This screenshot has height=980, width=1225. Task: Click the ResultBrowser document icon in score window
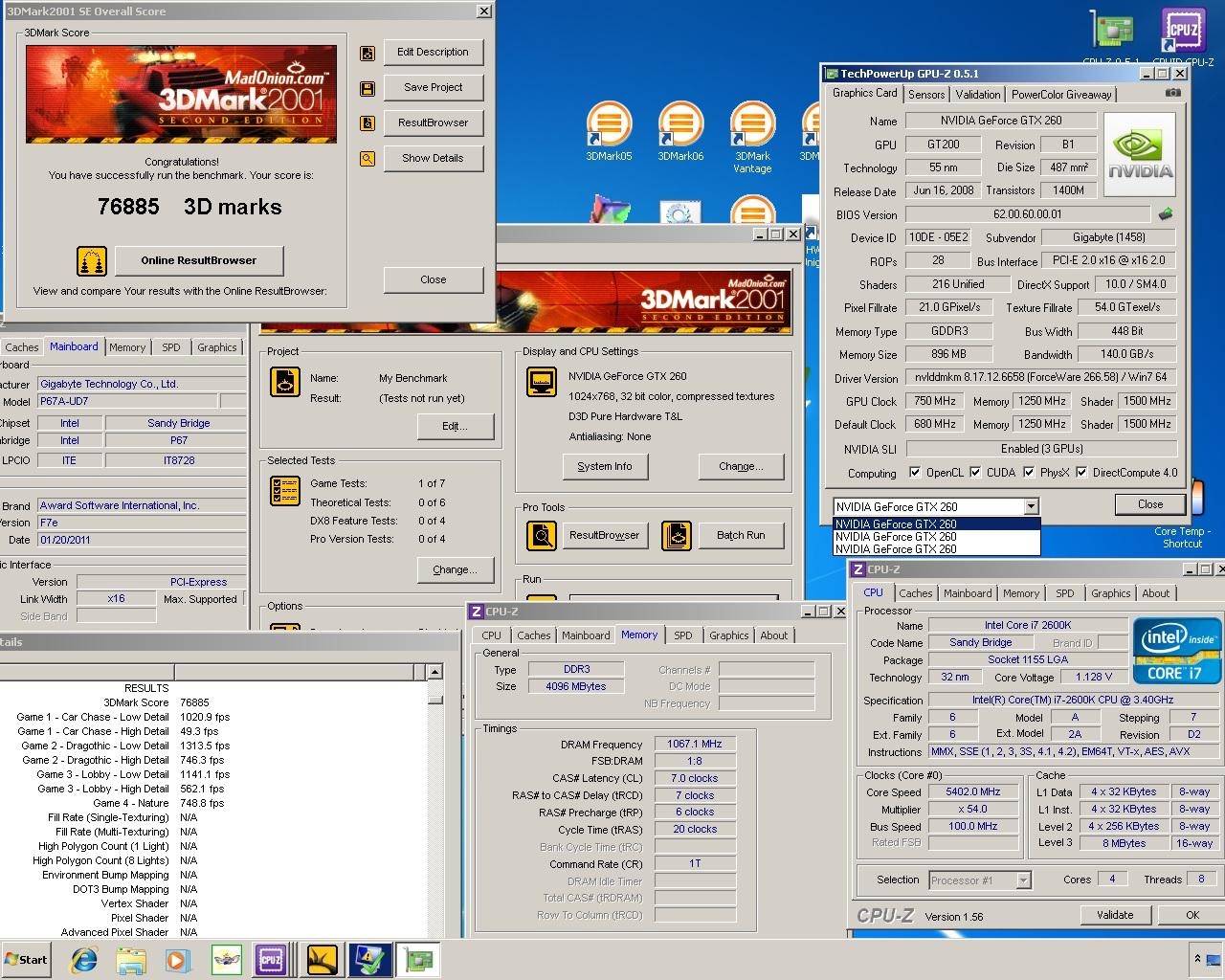(x=367, y=123)
